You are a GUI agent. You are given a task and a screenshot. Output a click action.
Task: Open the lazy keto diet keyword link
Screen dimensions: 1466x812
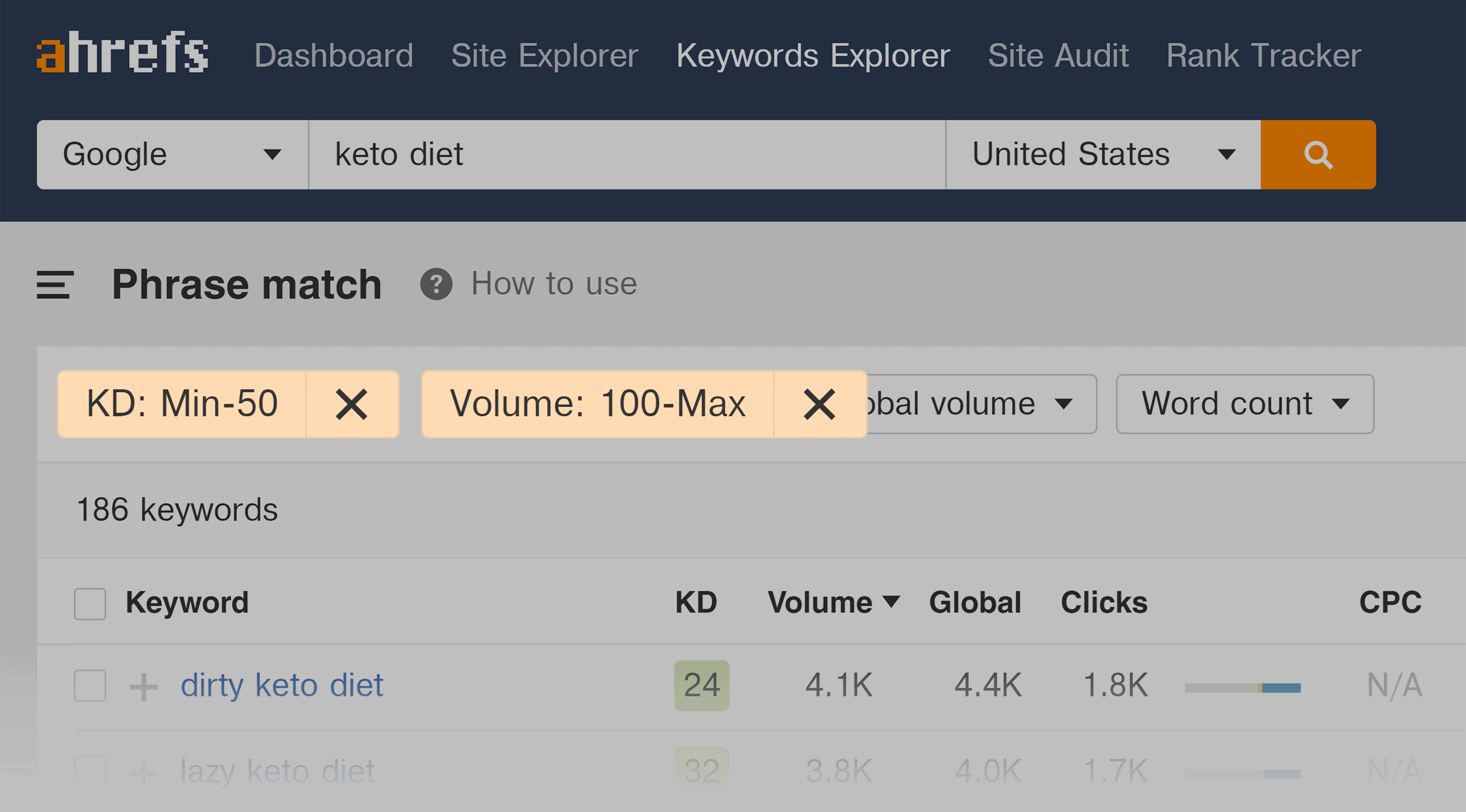(277, 772)
